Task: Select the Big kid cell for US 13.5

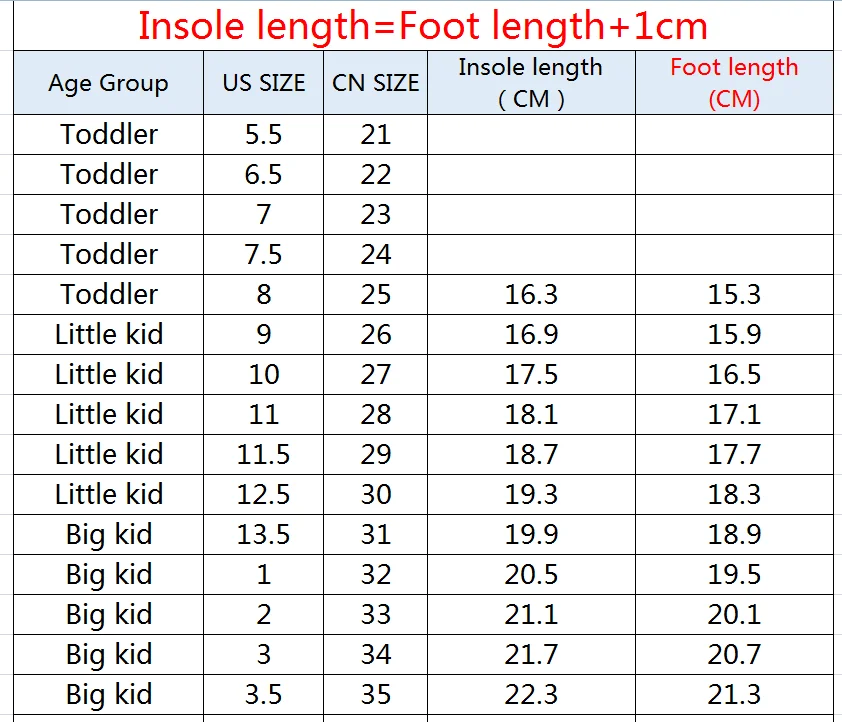Action: click(108, 534)
